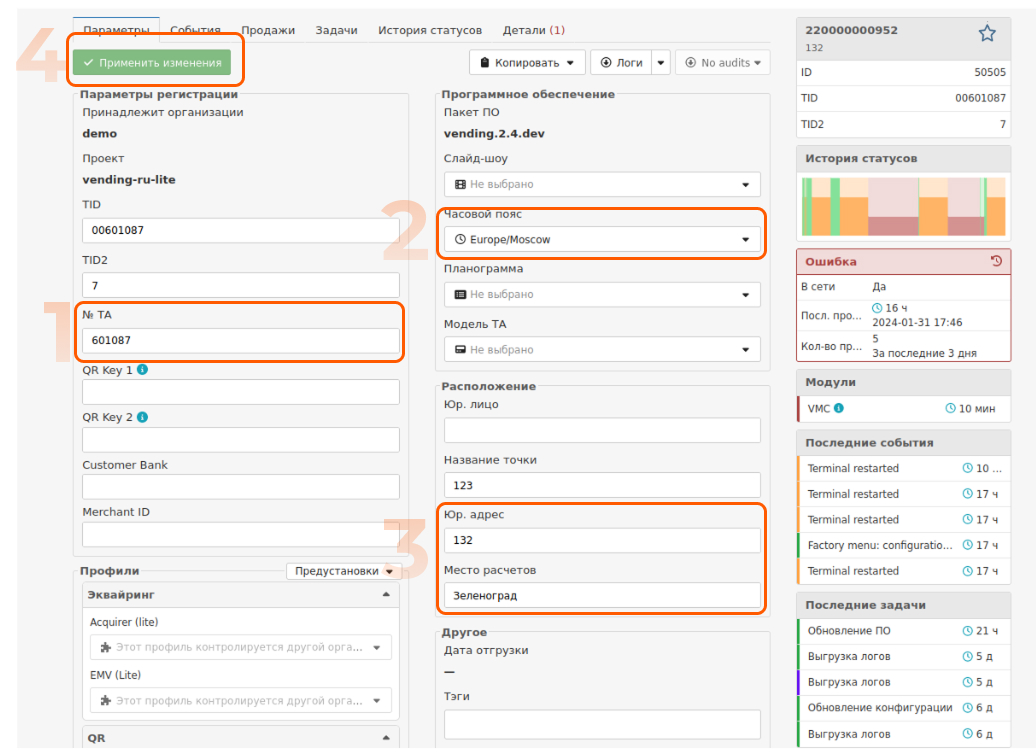Click the favorite star icon for terminal 220000000952
This screenshot has height=756, width=1036.
[986, 33]
